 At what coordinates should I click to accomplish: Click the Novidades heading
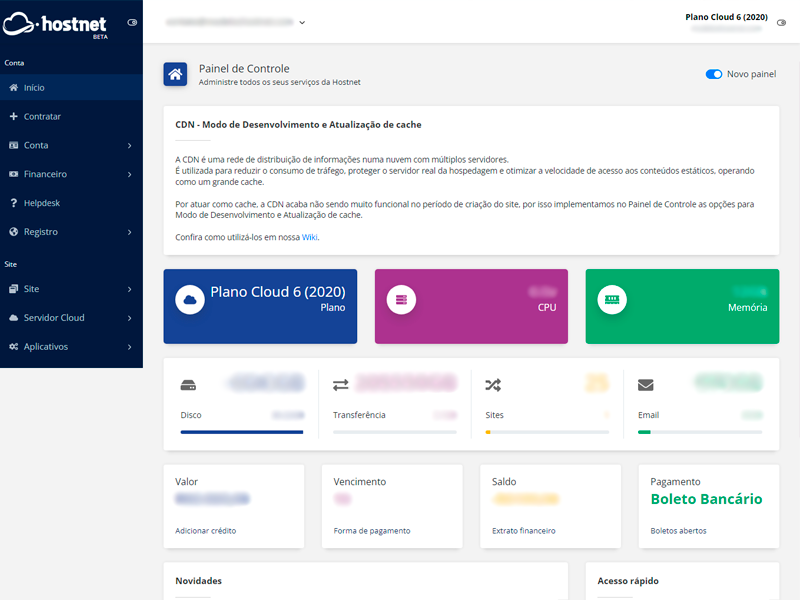(x=198, y=581)
